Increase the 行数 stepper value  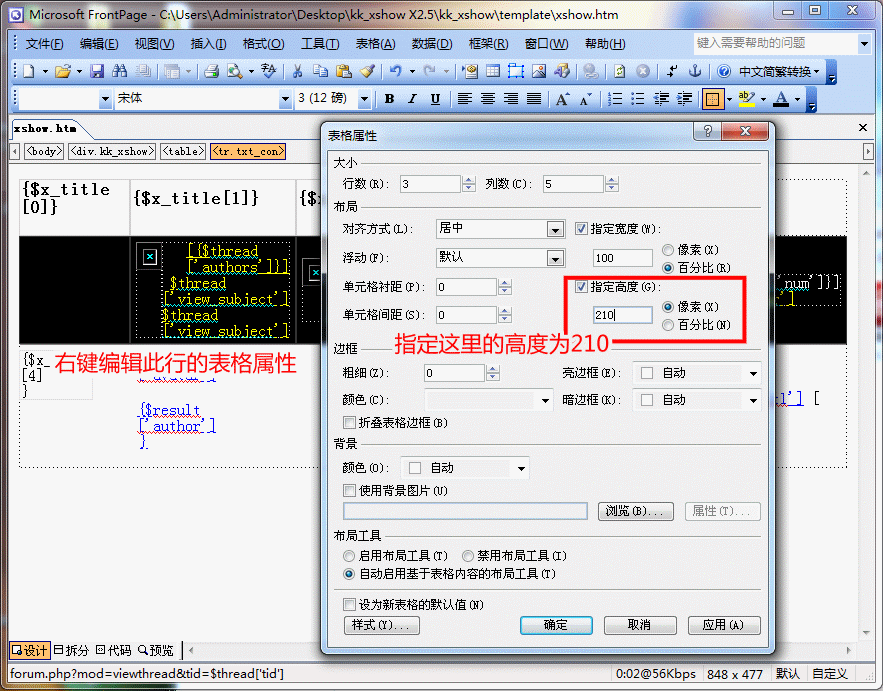469,180
